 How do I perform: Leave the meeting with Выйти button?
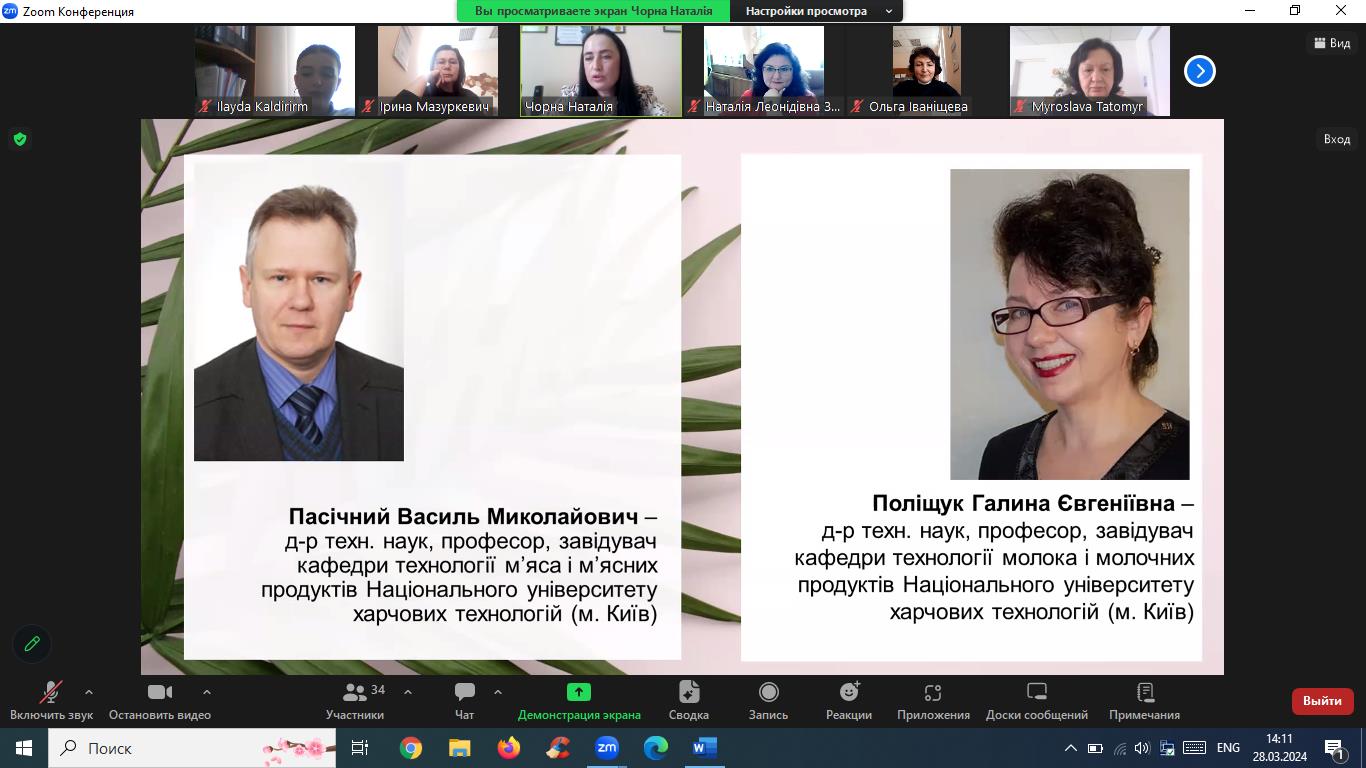(1322, 701)
